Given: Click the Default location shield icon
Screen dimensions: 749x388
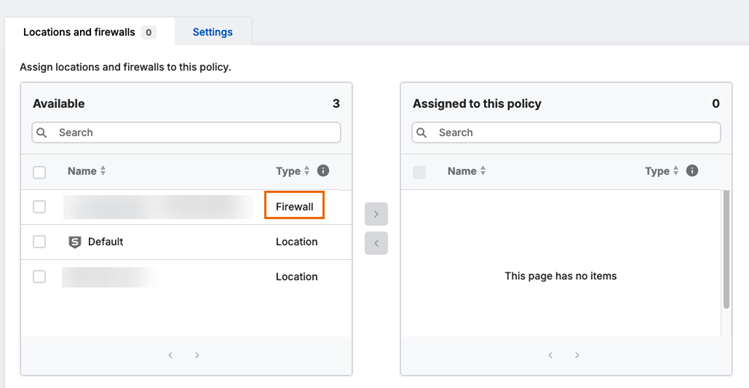Looking at the screenshot, I should [x=75, y=242].
